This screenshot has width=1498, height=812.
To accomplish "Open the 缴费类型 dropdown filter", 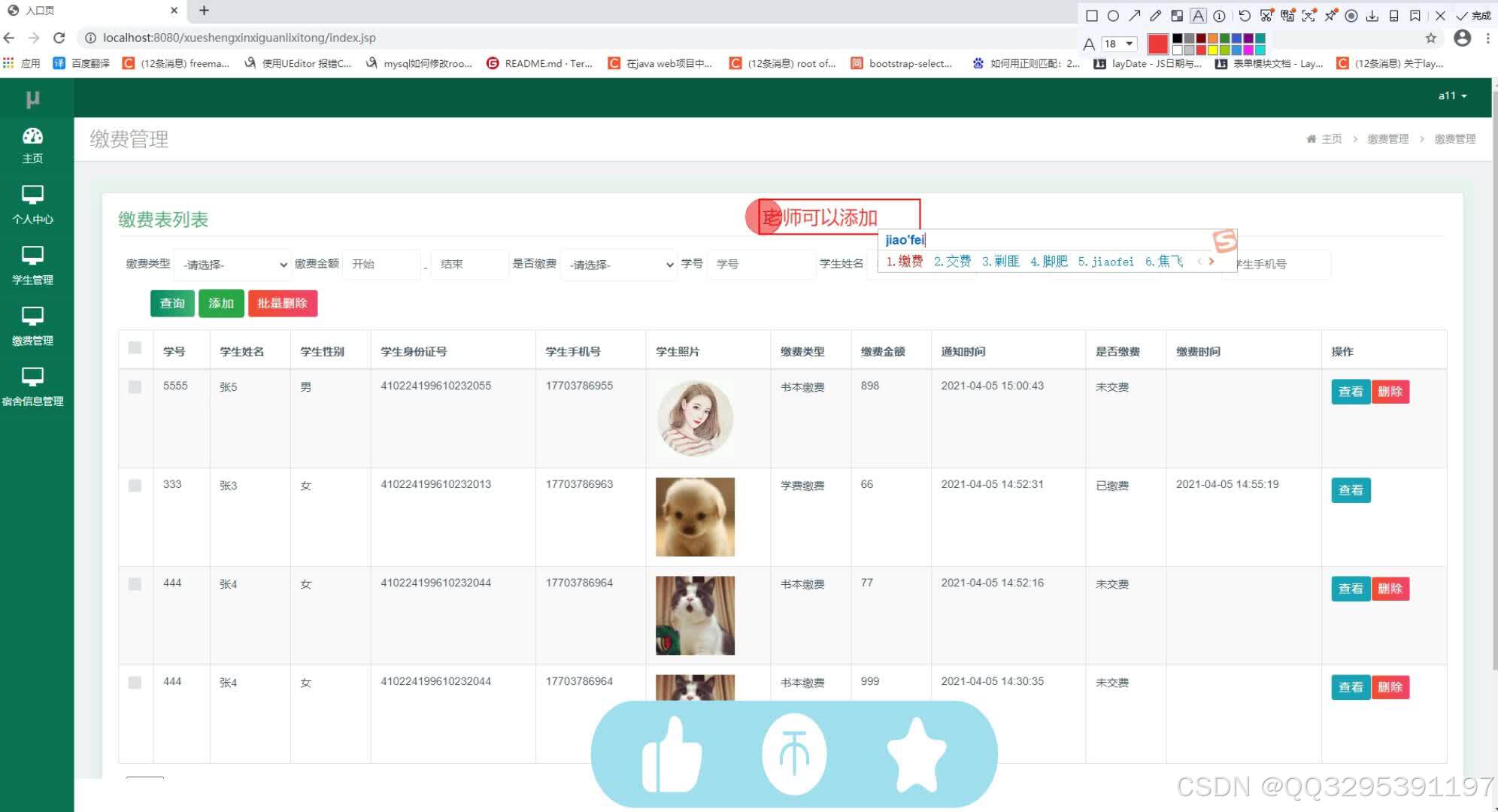I will 234,265.
